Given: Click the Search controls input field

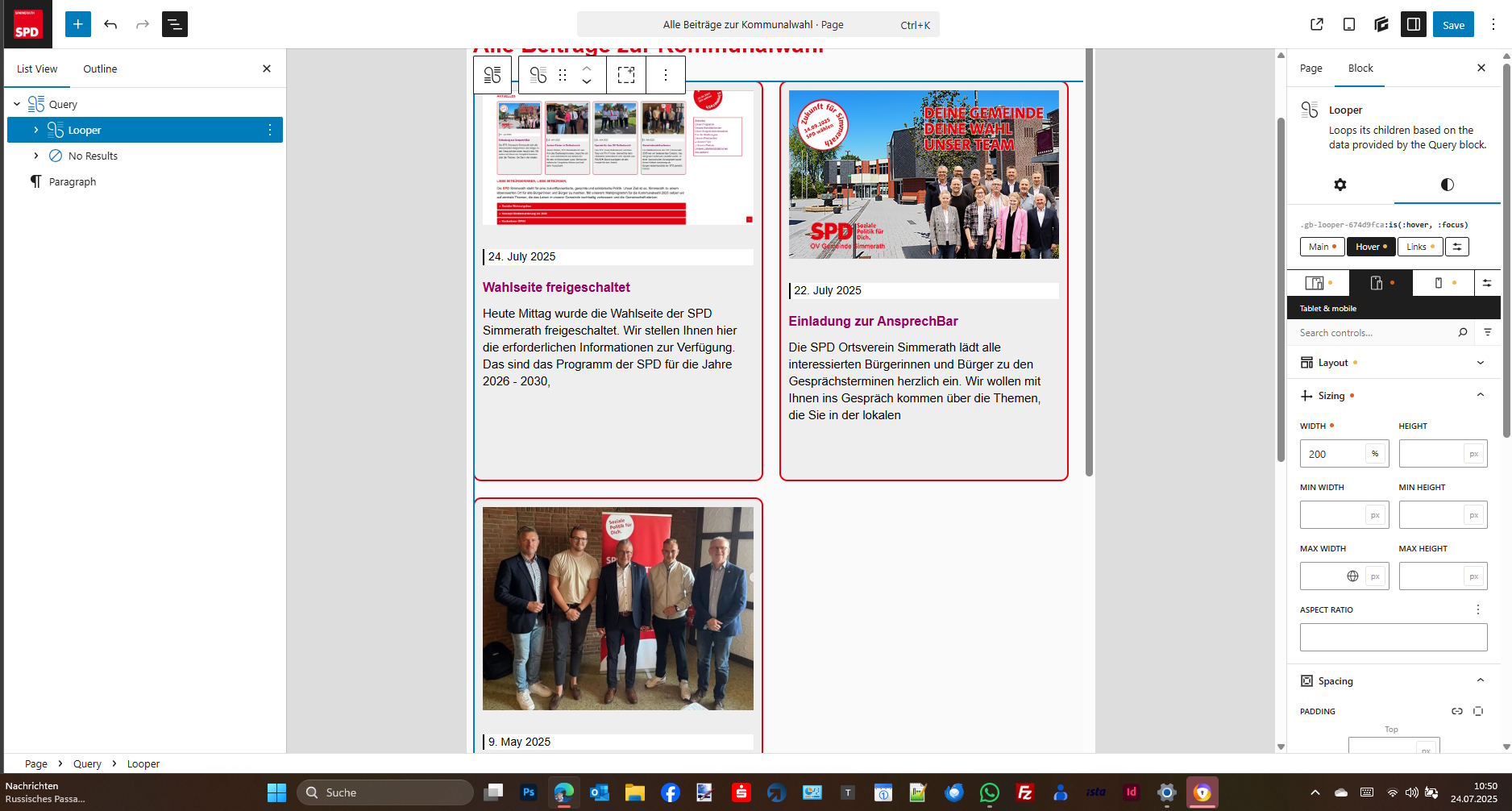Looking at the screenshot, I should (x=1374, y=332).
